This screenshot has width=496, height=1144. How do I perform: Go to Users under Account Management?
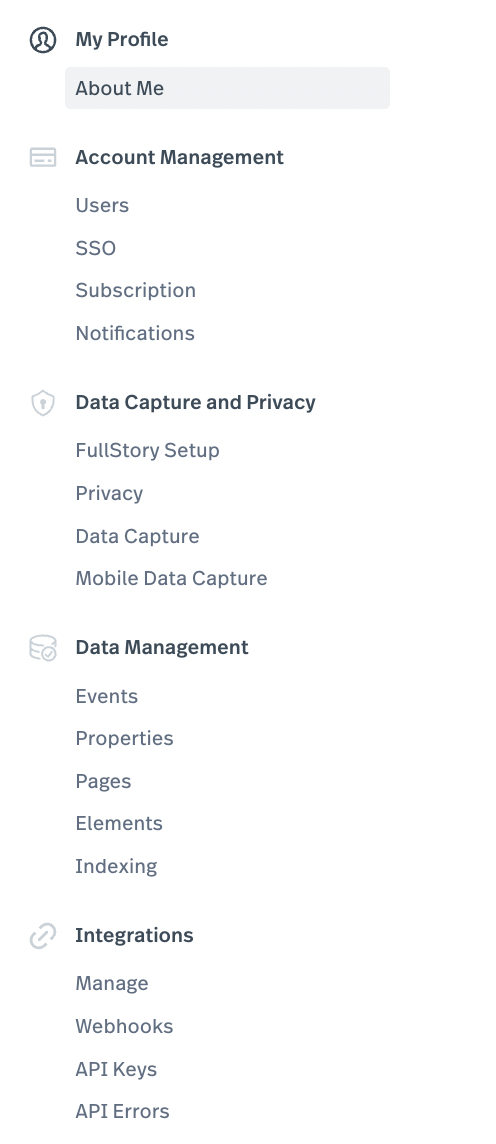tap(102, 206)
